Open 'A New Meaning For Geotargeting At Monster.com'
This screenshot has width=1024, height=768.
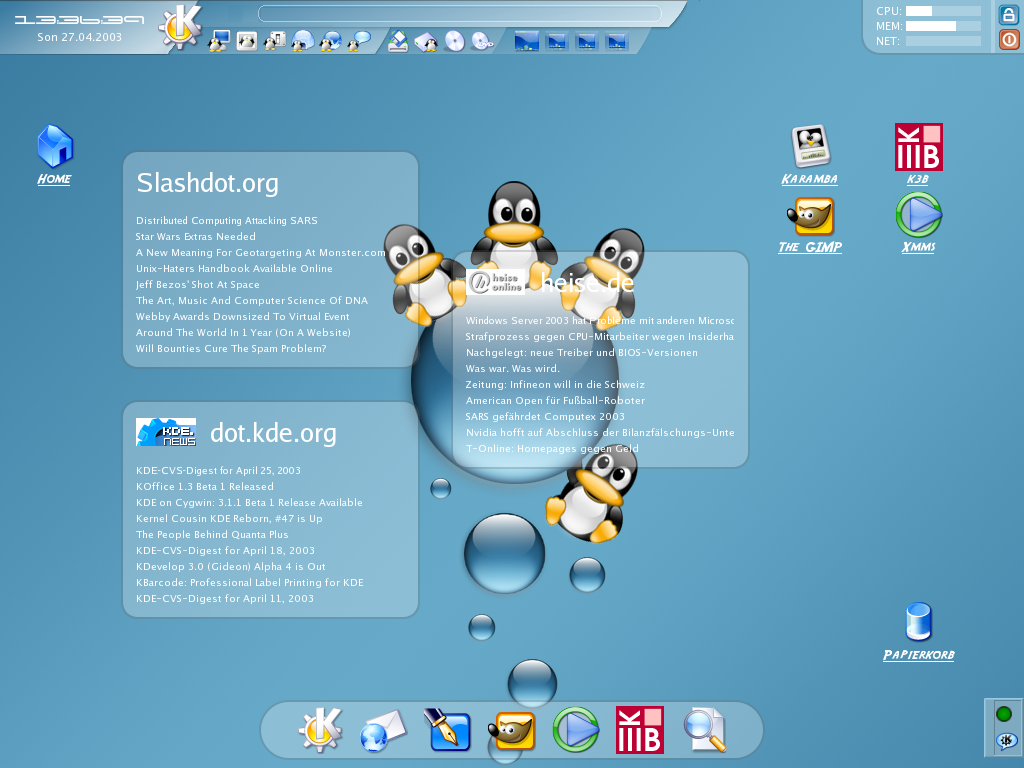261,253
